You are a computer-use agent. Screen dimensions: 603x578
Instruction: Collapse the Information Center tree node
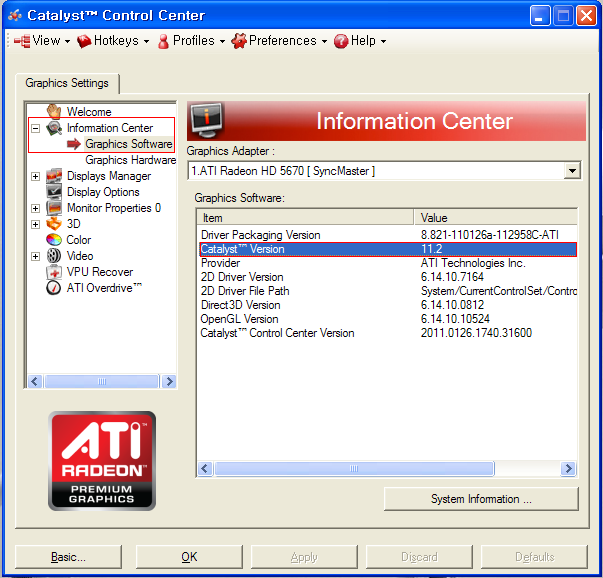[35, 128]
